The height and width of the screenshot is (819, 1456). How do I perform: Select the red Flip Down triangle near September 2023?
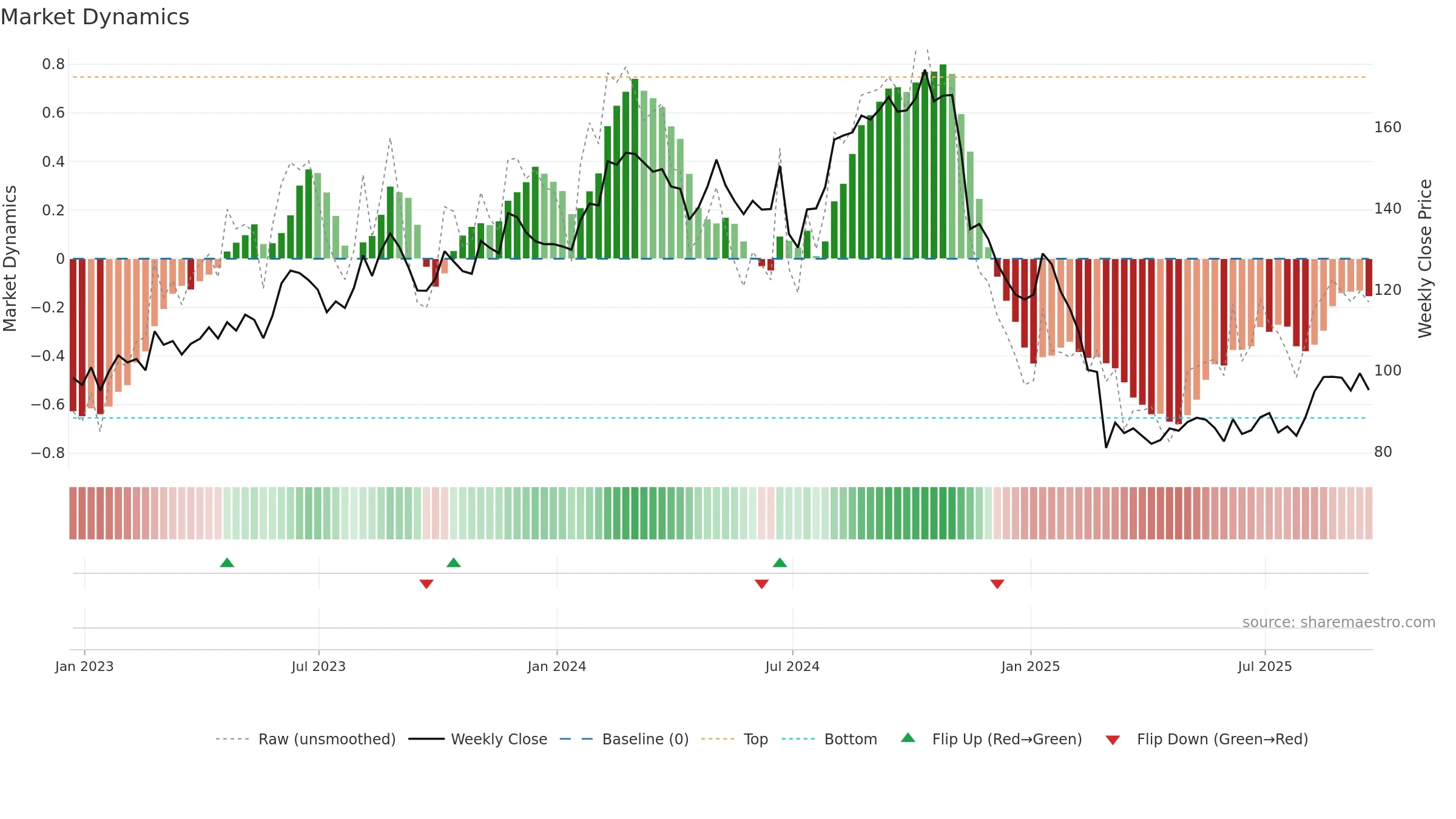click(426, 584)
